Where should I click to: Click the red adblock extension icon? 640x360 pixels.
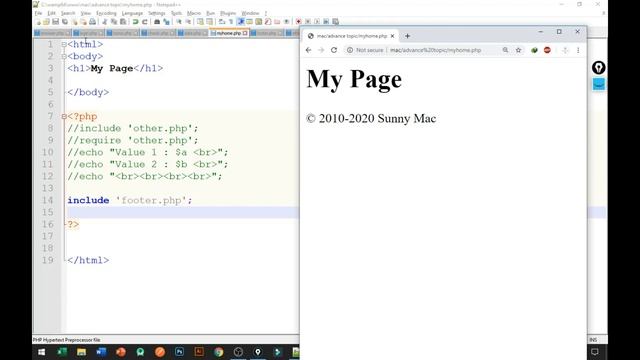547,50
